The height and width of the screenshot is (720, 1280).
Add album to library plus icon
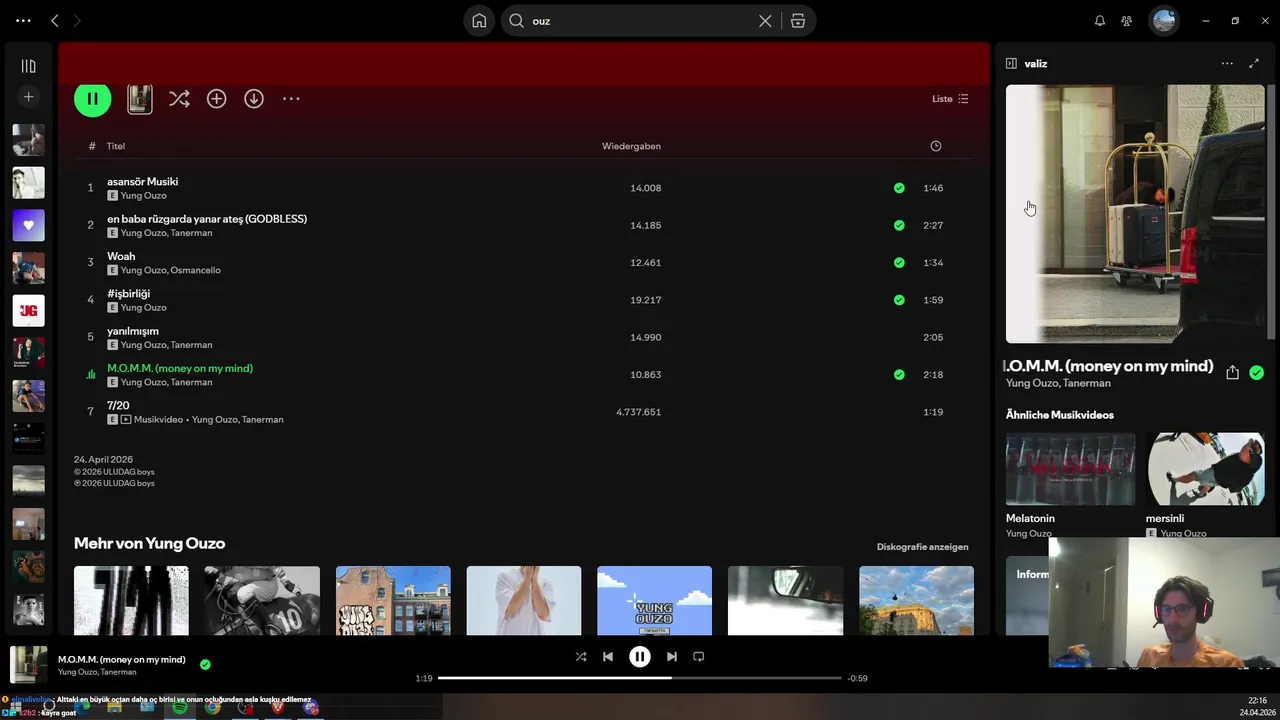[x=217, y=98]
